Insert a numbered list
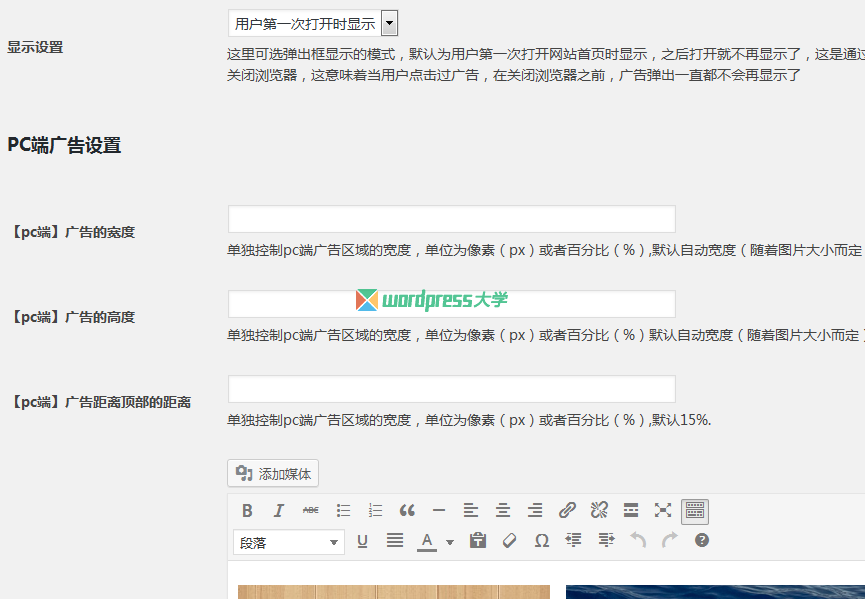The width and height of the screenshot is (865, 600). coord(375,511)
